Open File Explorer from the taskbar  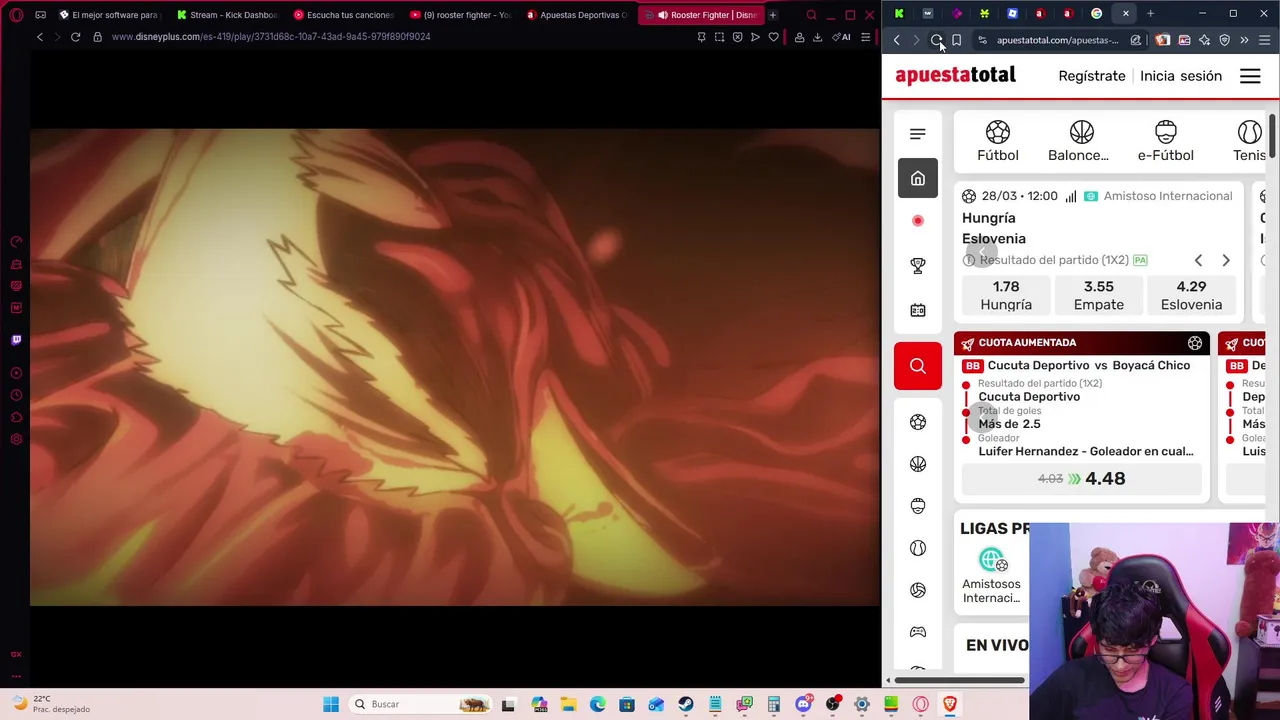click(568, 704)
